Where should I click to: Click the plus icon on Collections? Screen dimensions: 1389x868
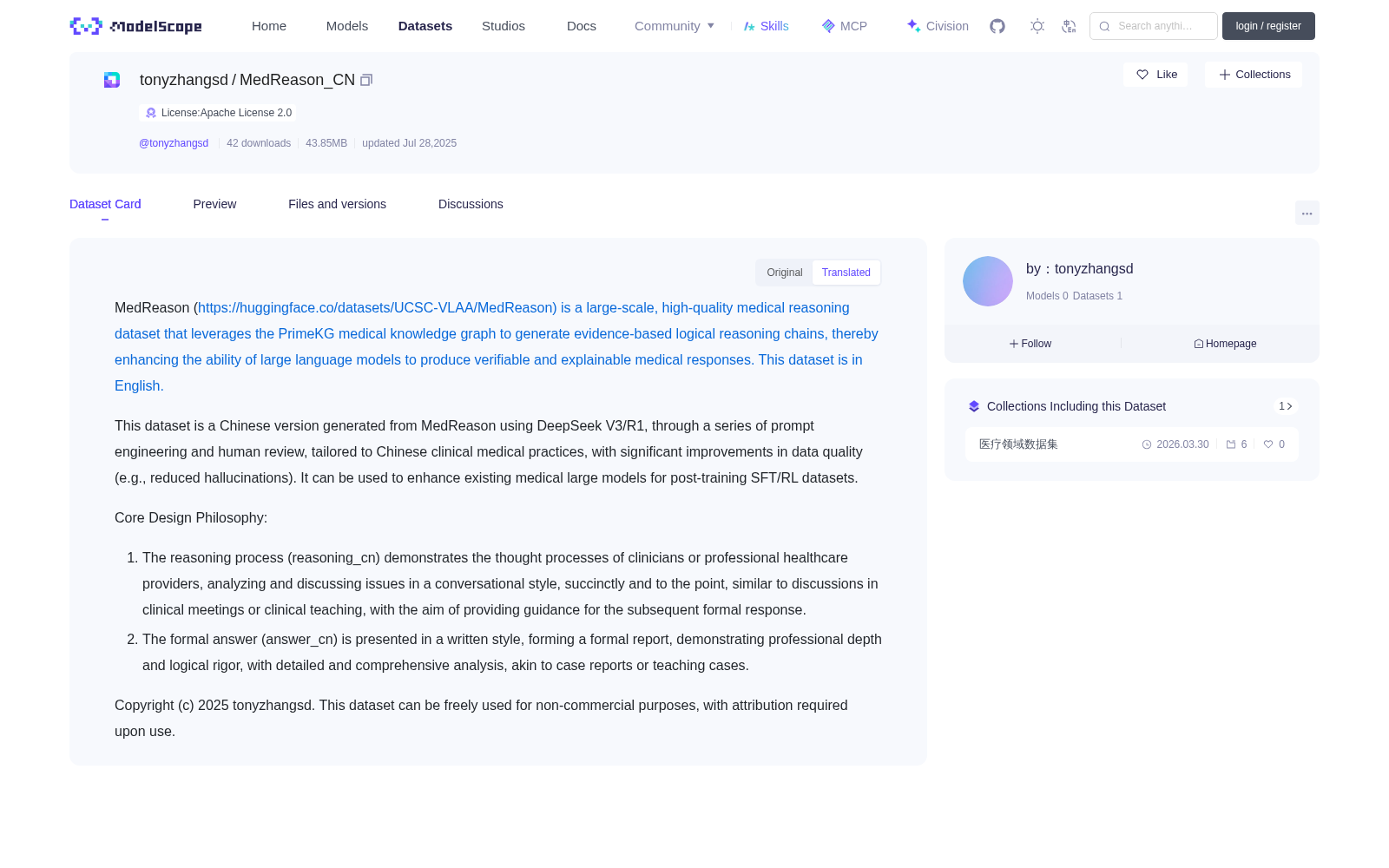coord(1225,75)
